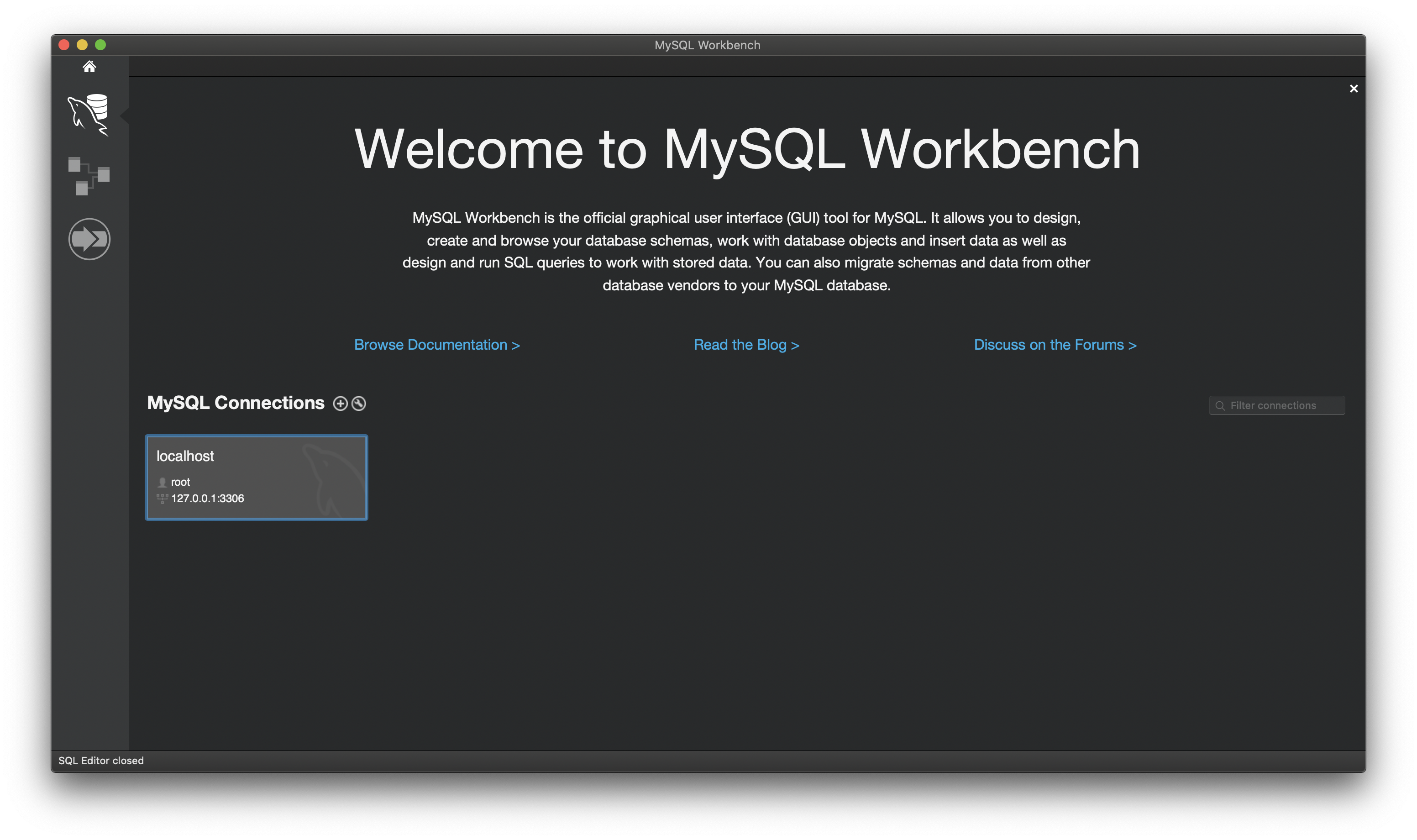Focus the Filter connections search field

click(x=1282, y=406)
